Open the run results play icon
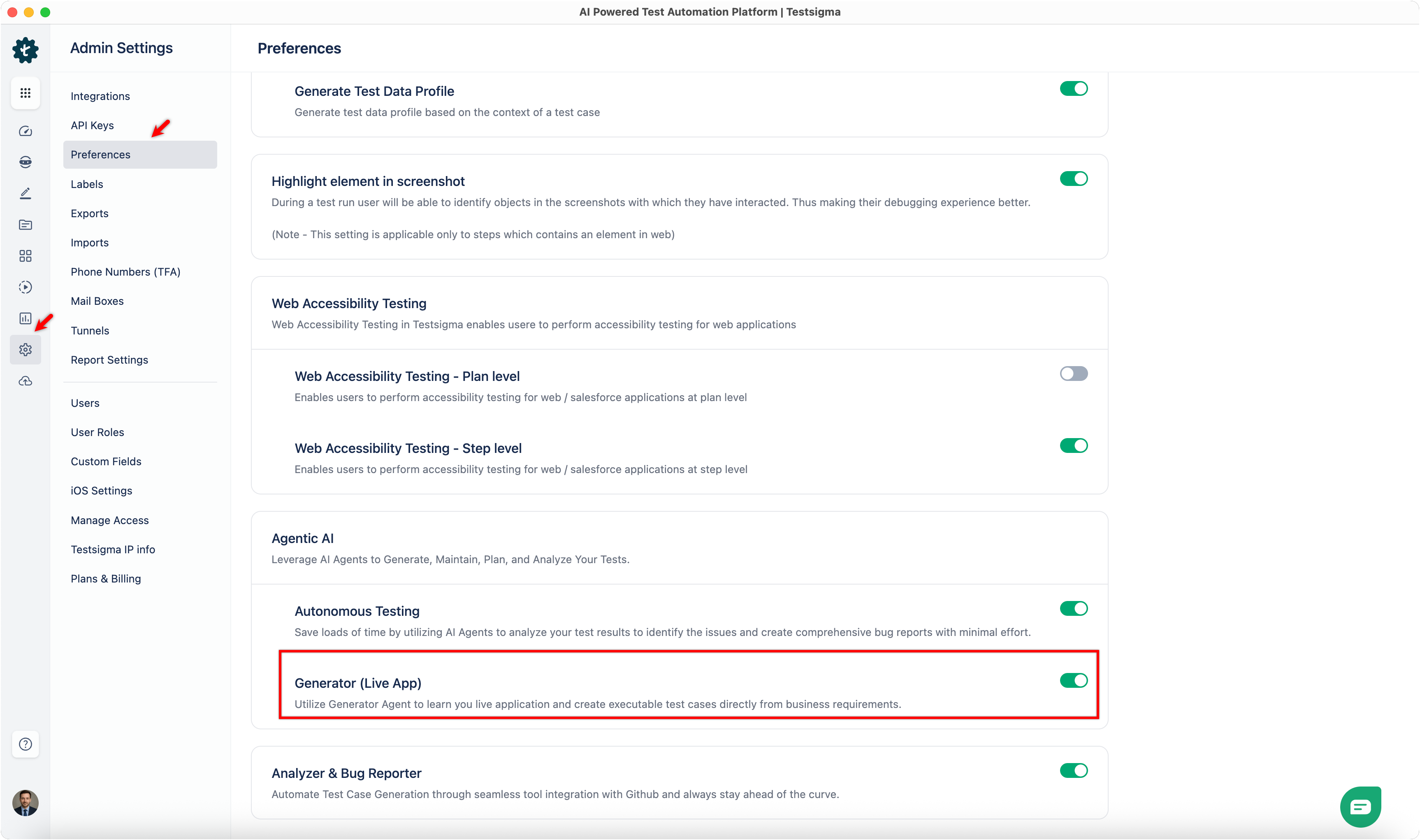This screenshot has height=840, width=1420. click(x=26, y=287)
